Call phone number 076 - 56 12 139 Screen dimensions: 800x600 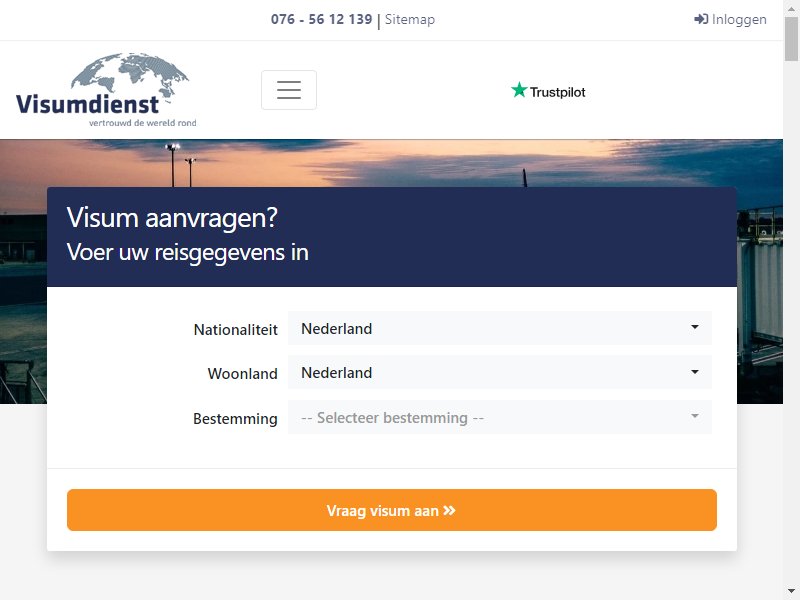pyautogui.click(x=321, y=19)
